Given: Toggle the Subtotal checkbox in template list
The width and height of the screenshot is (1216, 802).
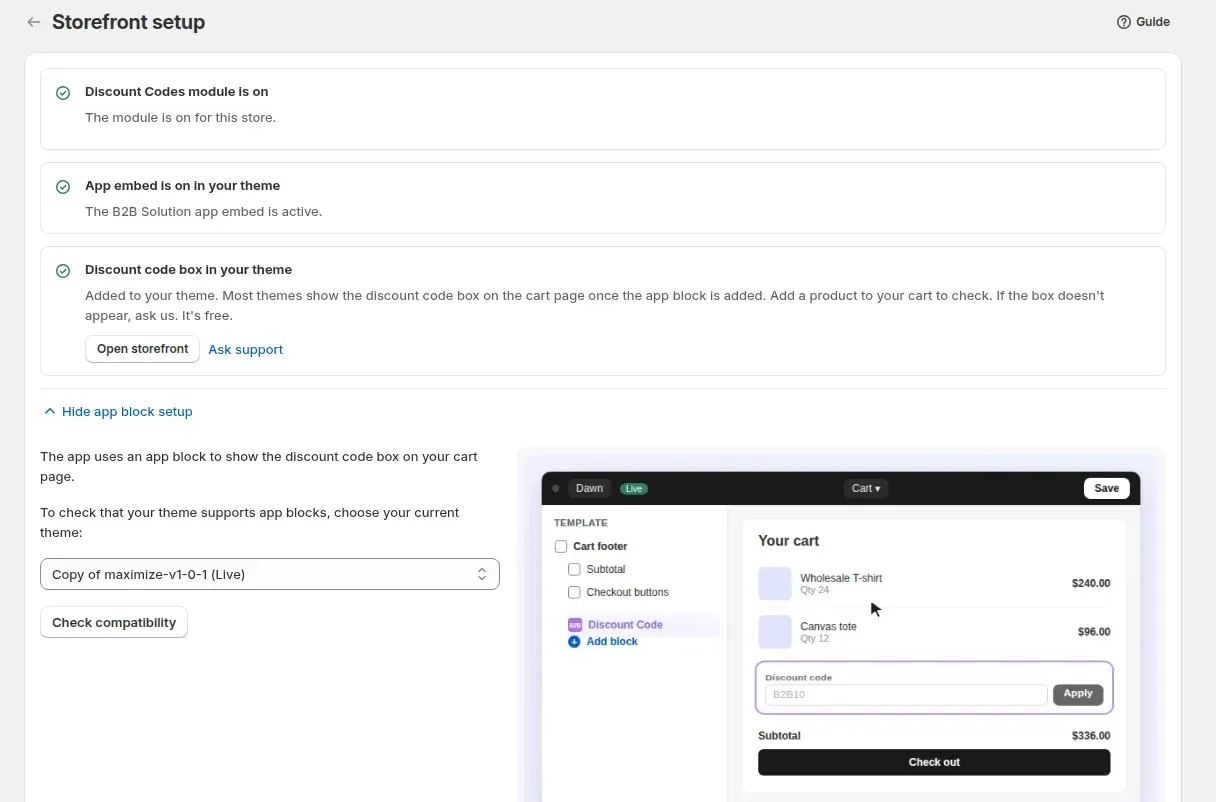Looking at the screenshot, I should (574, 569).
